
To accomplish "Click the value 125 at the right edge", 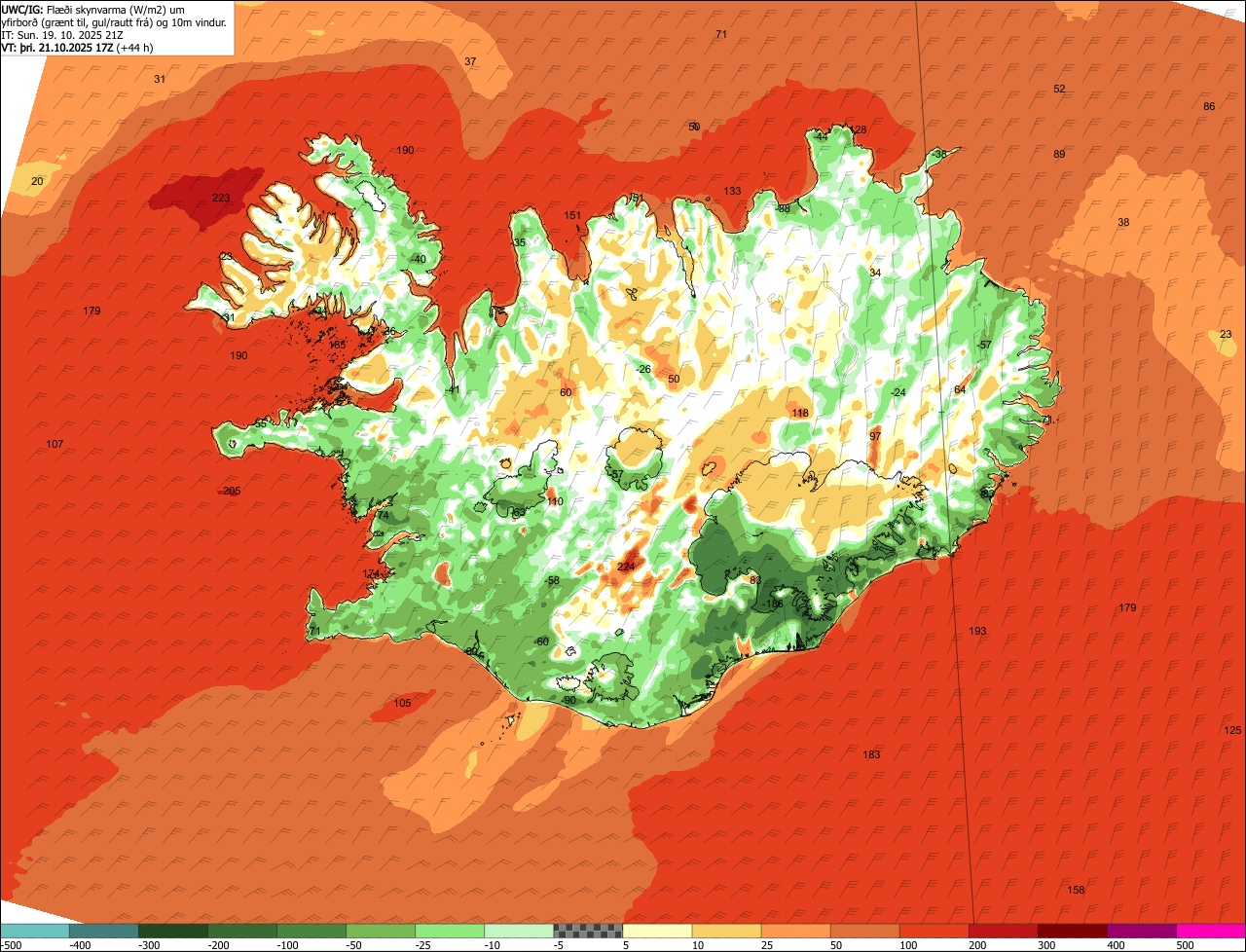I will click(x=1232, y=730).
